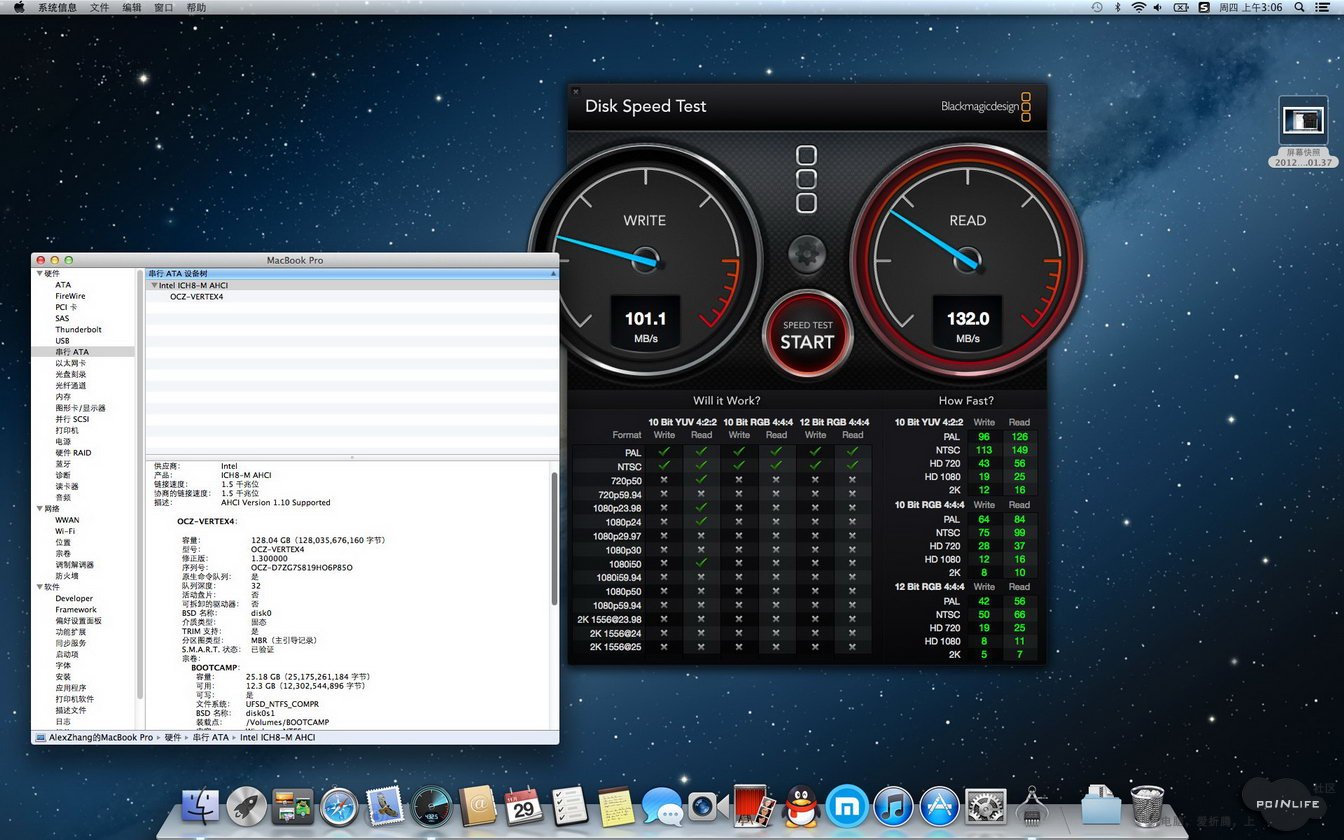Image resolution: width=1344 pixels, height=840 pixels.
Task: Open Finder from the Dock
Action: (x=201, y=806)
